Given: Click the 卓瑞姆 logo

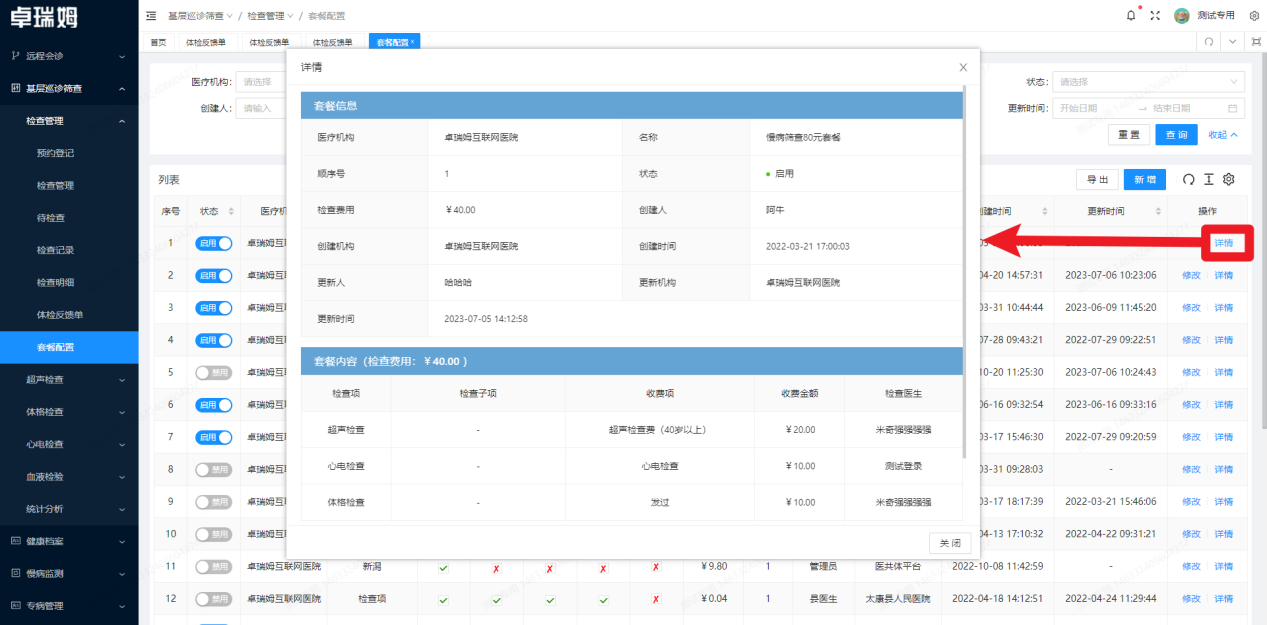Looking at the screenshot, I should point(44,17).
